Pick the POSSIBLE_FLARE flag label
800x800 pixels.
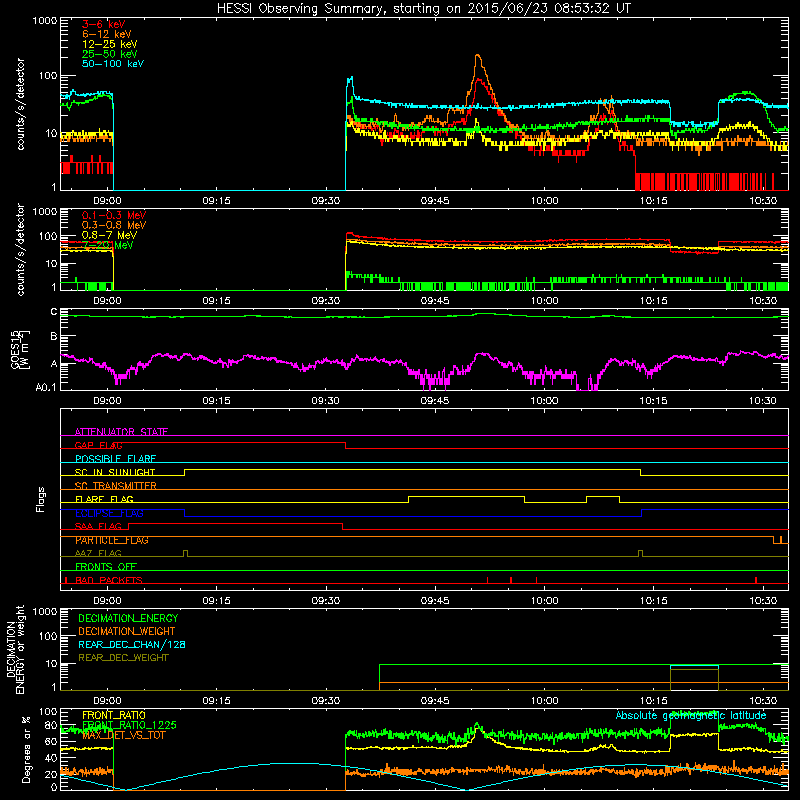tap(115, 459)
